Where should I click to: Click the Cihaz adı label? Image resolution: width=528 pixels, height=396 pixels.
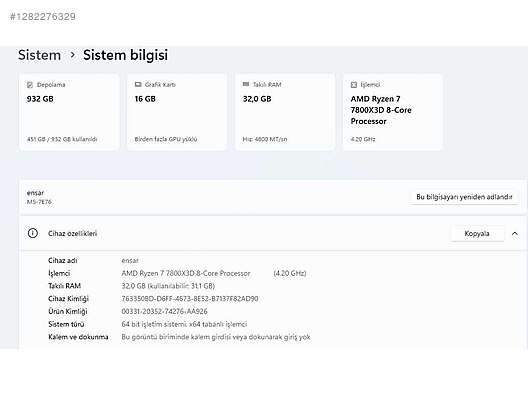pos(63,261)
